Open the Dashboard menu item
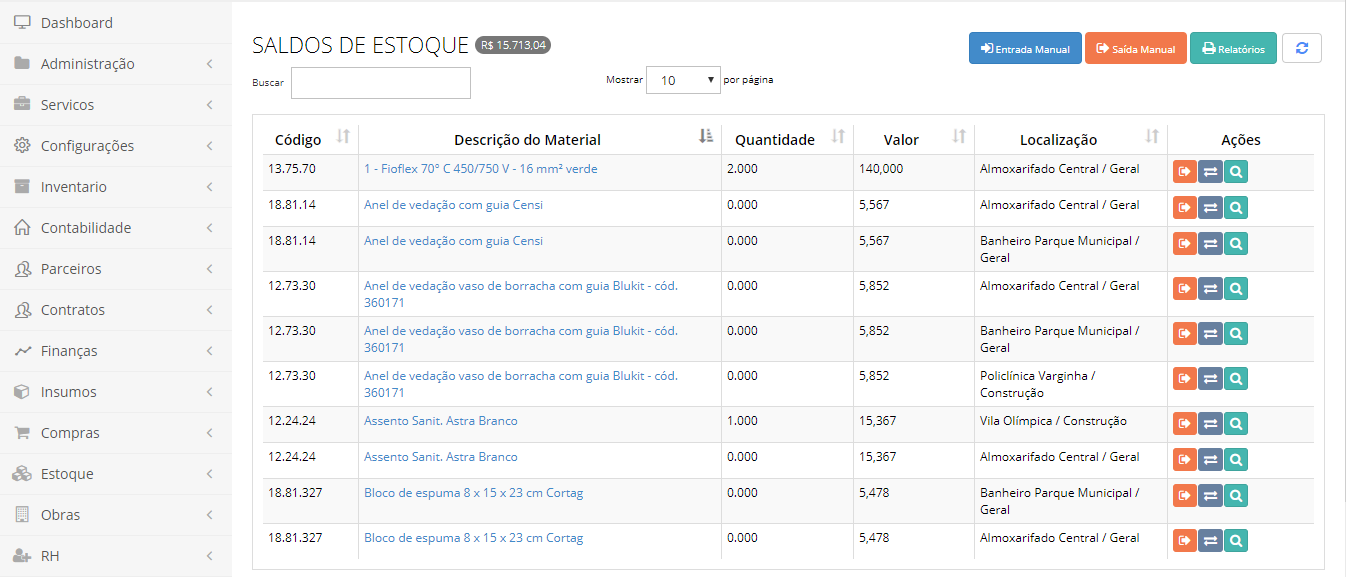This screenshot has height=577, width=1346. [116, 22]
